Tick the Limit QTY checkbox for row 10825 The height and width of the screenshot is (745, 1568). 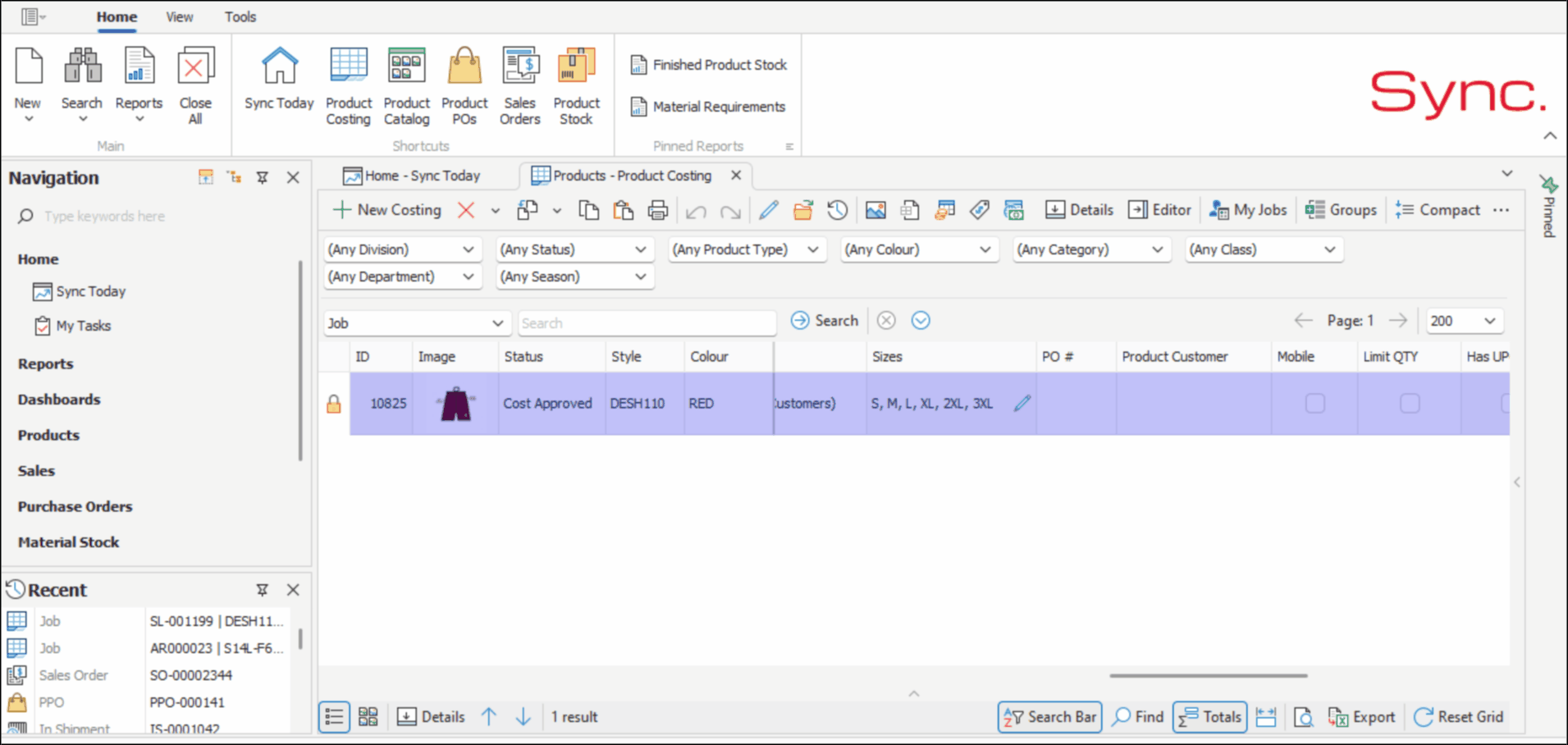[x=1410, y=403]
